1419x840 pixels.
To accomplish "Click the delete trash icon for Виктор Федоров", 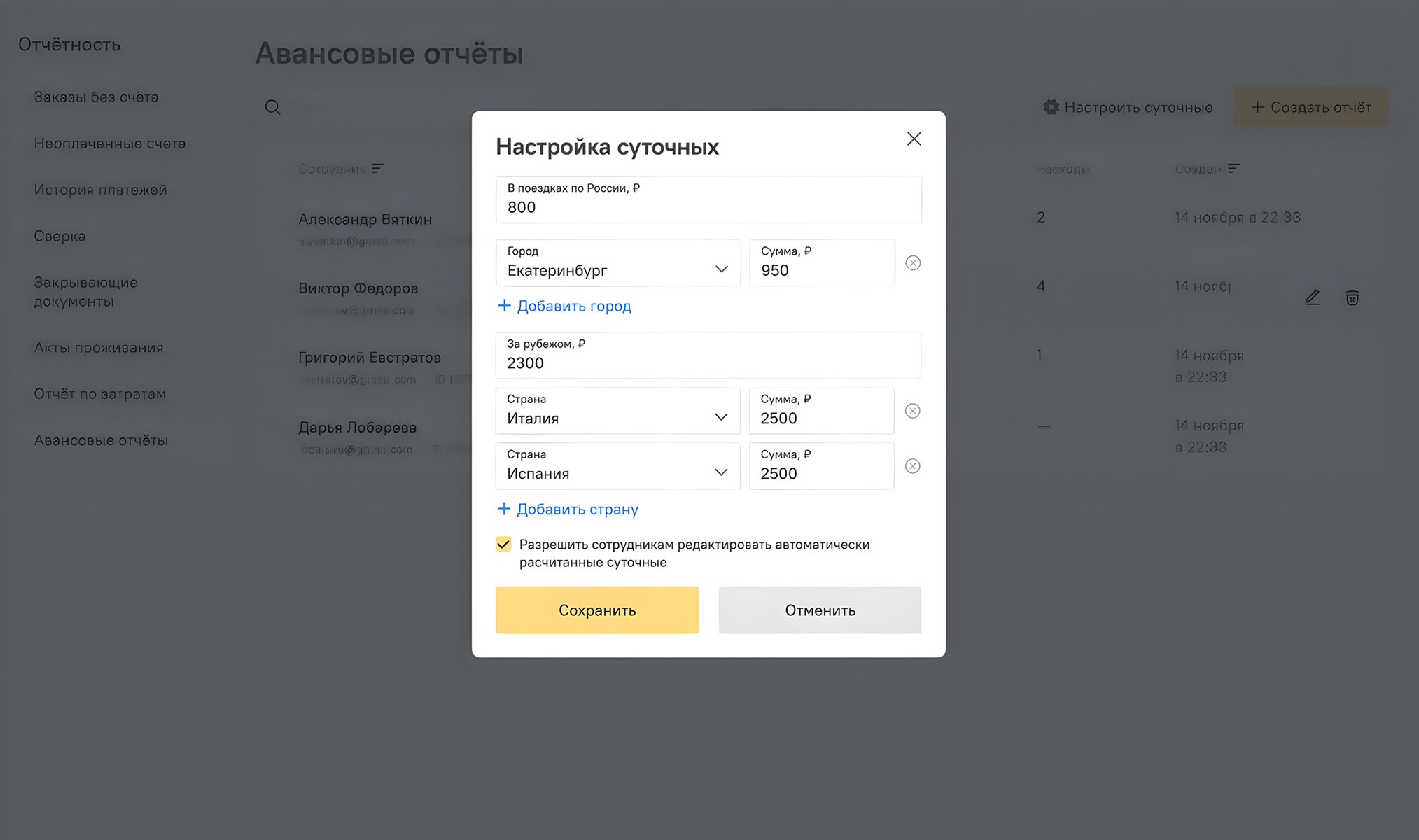I will coord(1351,297).
